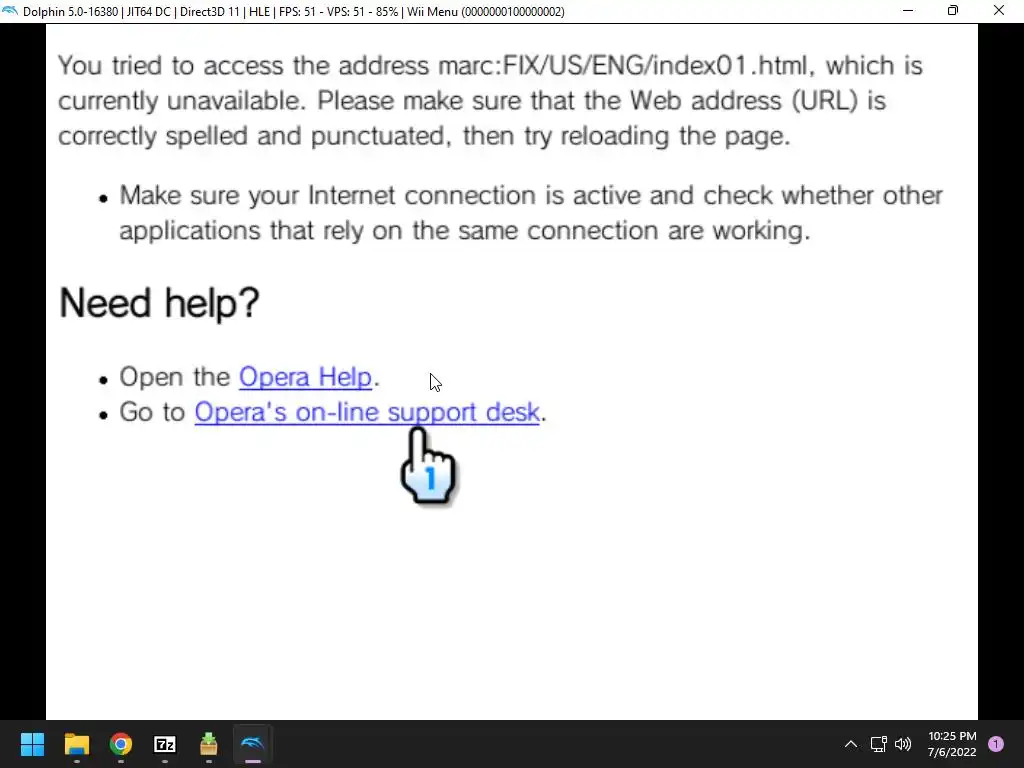Screen dimensions: 1024x768
Task: Open 7-Zip from the taskbar
Action: pyautogui.click(x=165, y=744)
